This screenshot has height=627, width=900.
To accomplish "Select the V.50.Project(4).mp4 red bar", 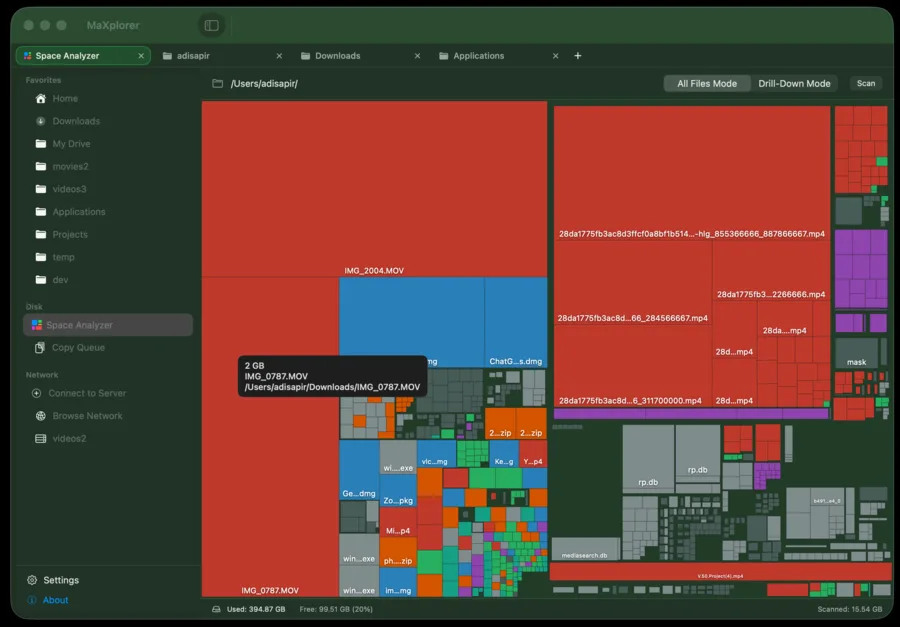I will (x=720, y=572).
